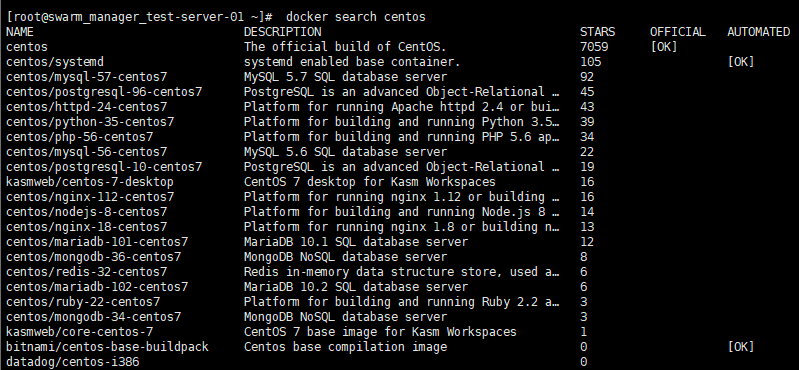Select the AUTOMATED column header
Screen dimensions: 799x370
pyautogui.click(x=759, y=32)
